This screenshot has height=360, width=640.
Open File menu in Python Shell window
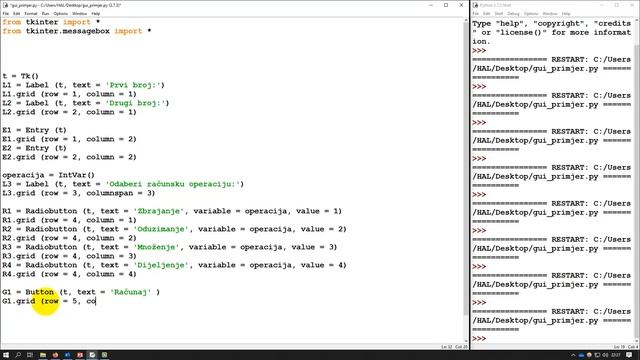(476, 13)
